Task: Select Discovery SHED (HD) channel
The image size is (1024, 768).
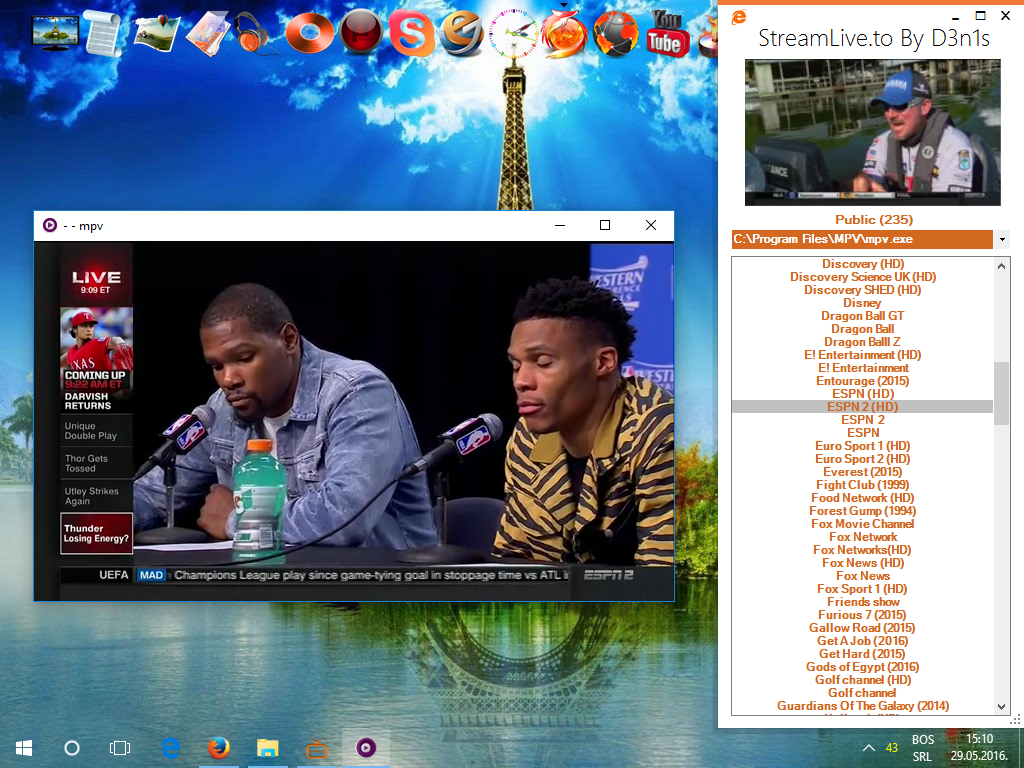Action: [x=863, y=290]
